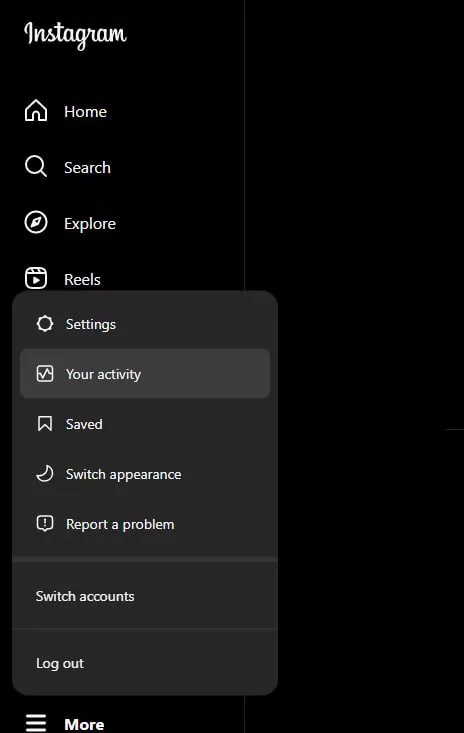464x733 pixels.
Task: Toggle dark mode via moon icon
Action: pyautogui.click(x=45, y=474)
